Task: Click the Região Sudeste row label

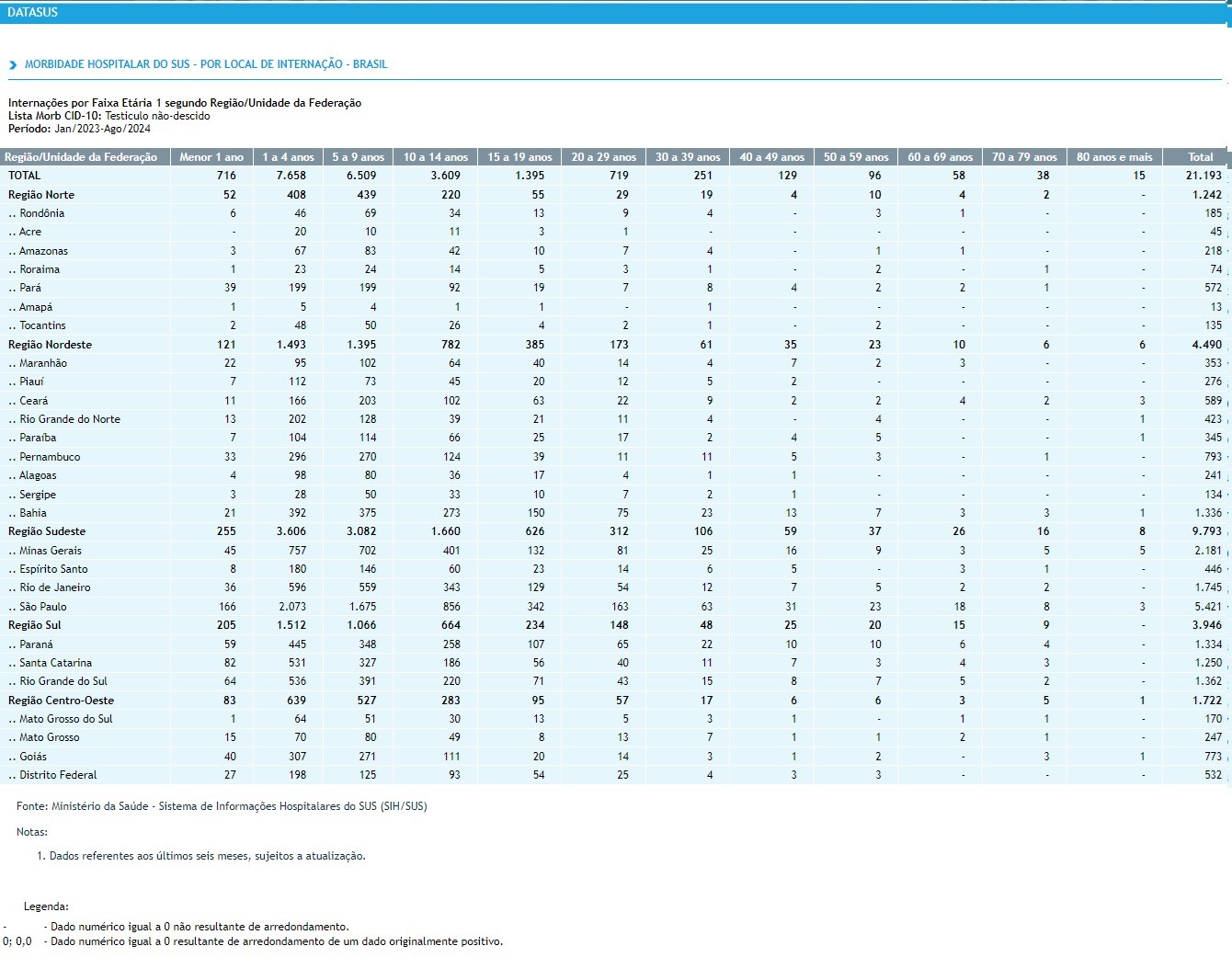Action: coord(47,531)
